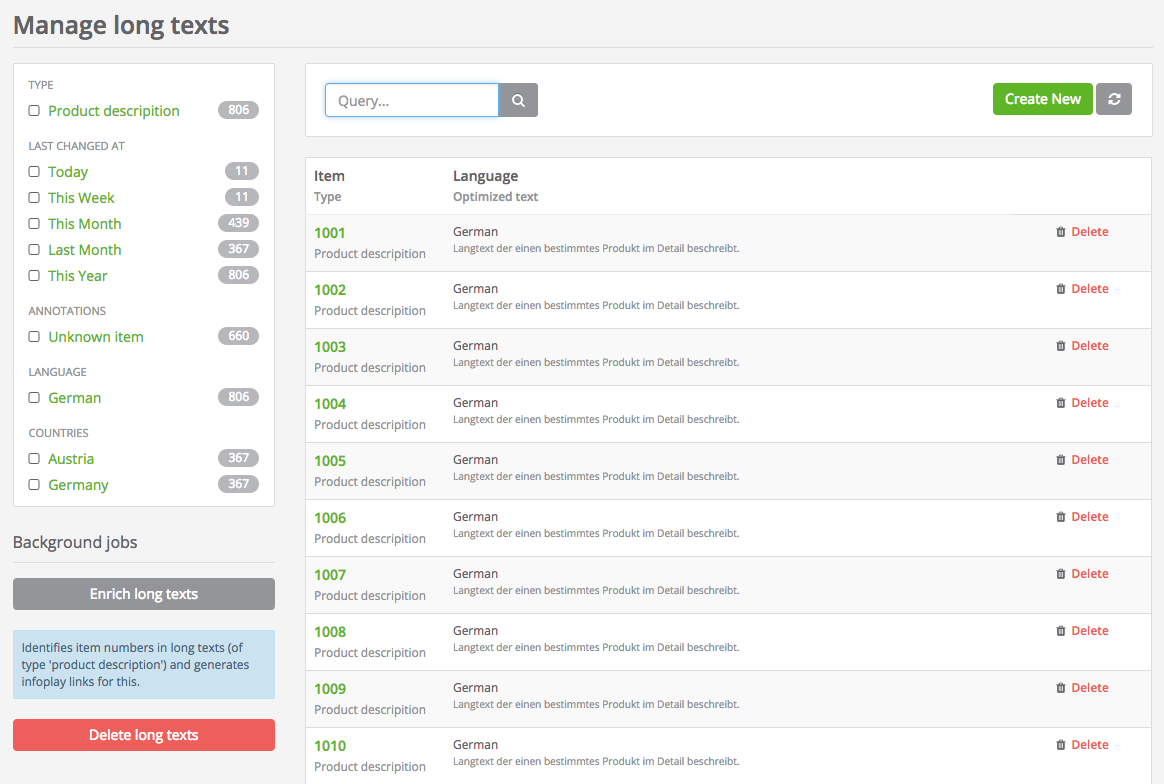Focus the Query search field

point(411,100)
